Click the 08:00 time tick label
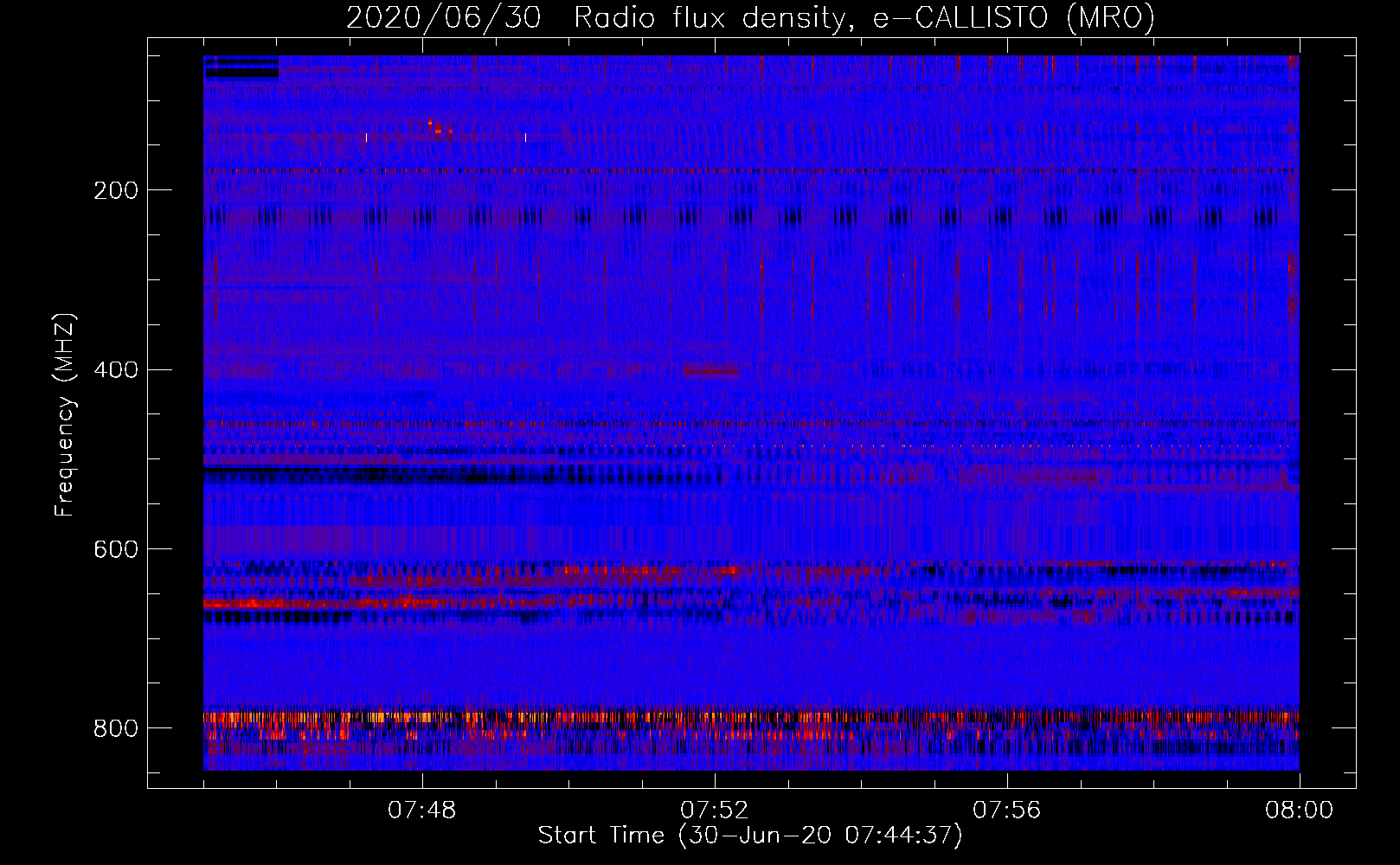 click(x=1300, y=811)
